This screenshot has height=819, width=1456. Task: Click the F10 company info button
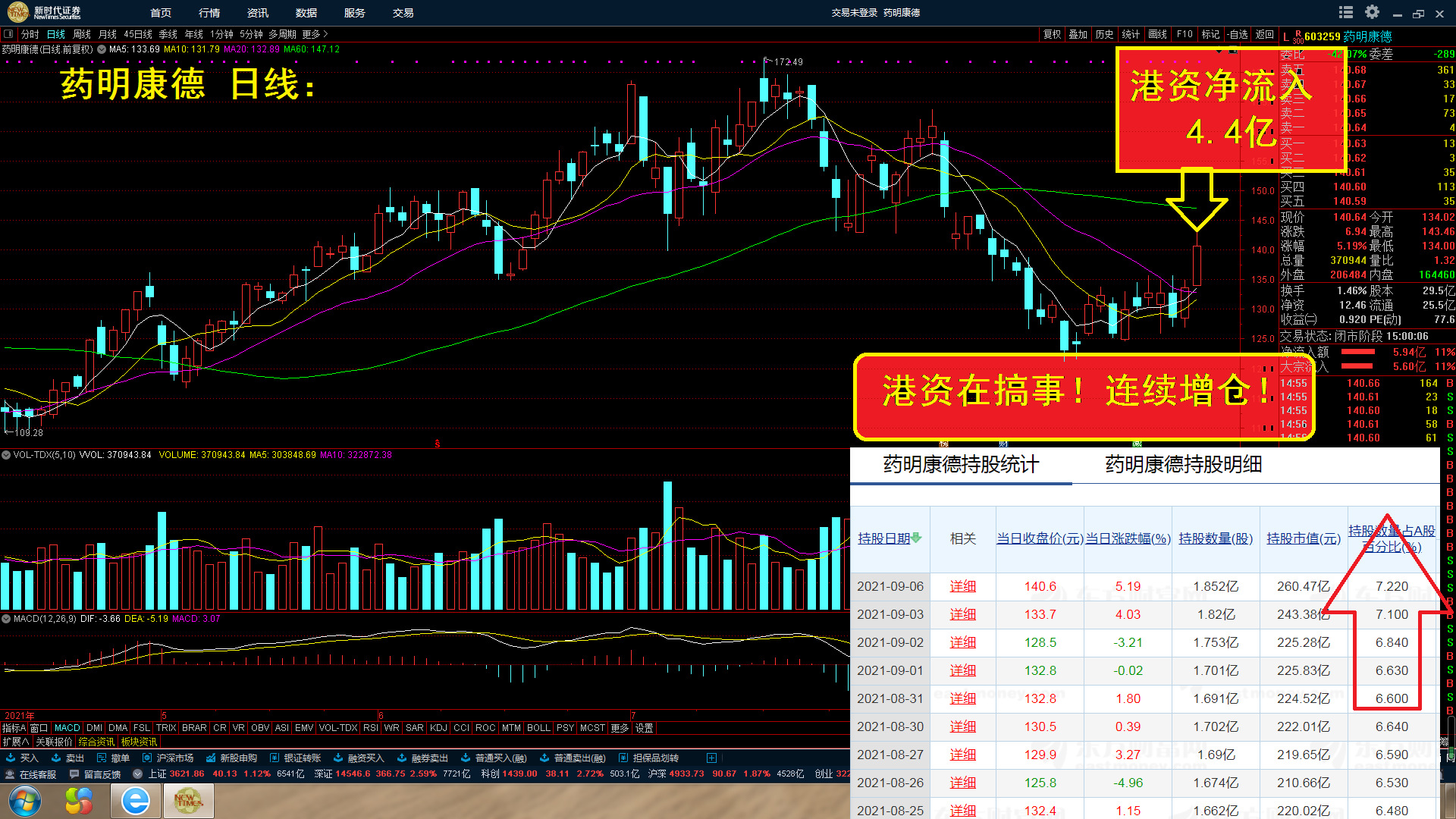pyautogui.click(x=1185, y=34)
